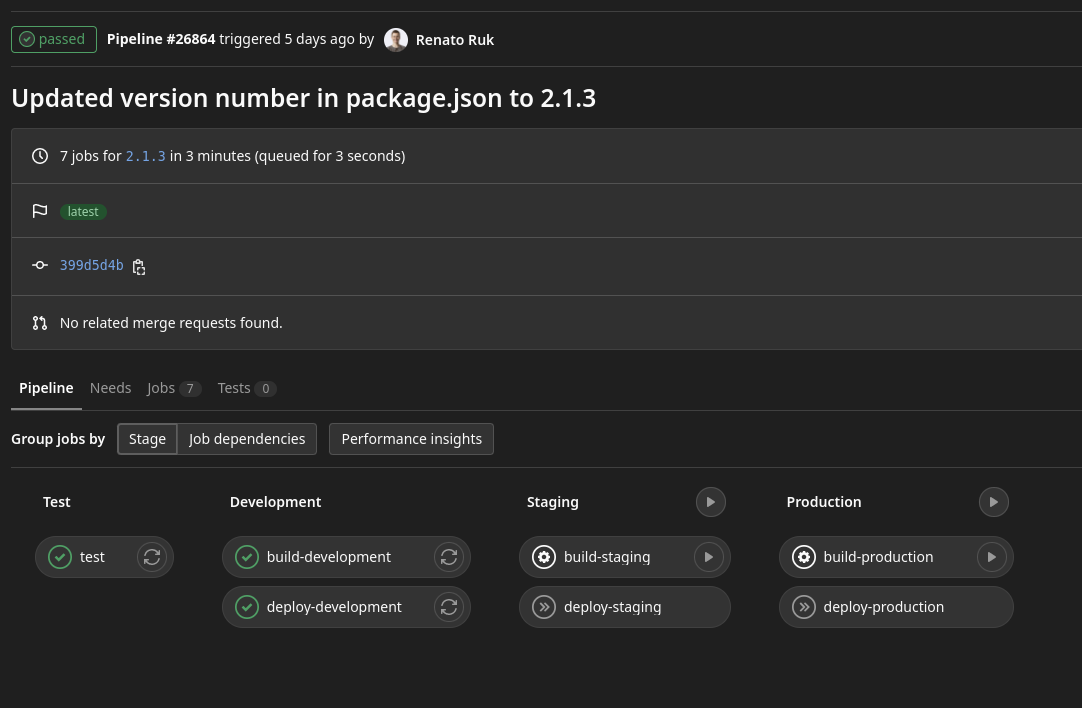Open Renato Ruk's profile
1082x708 pixels.
click(x=455, y=40)
